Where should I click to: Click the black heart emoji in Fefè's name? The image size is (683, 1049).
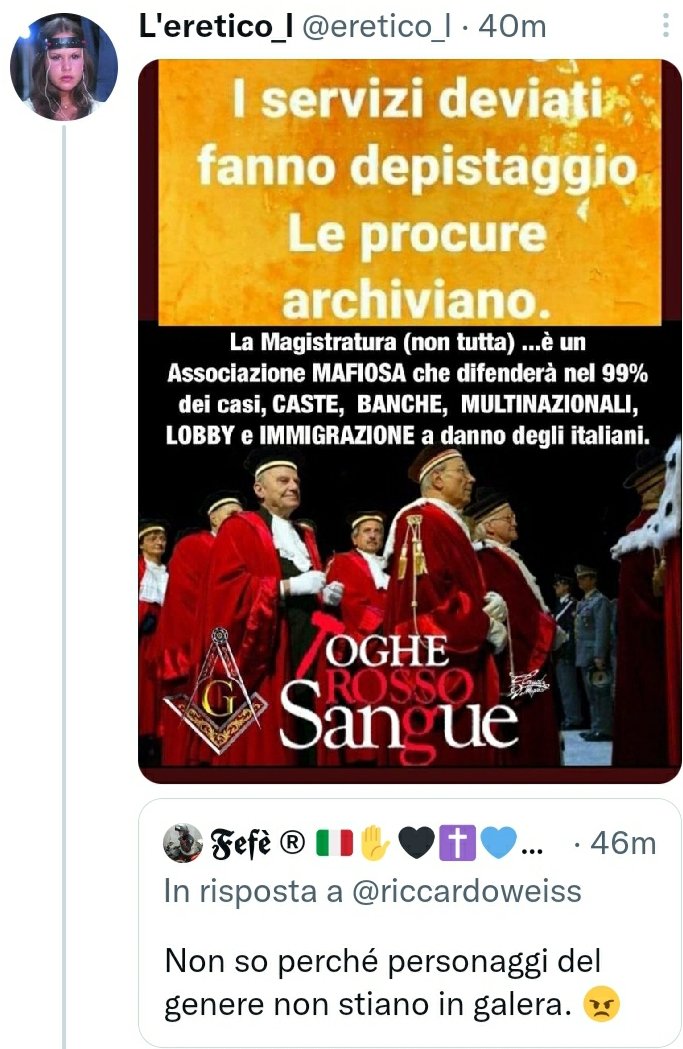(416, 843)
